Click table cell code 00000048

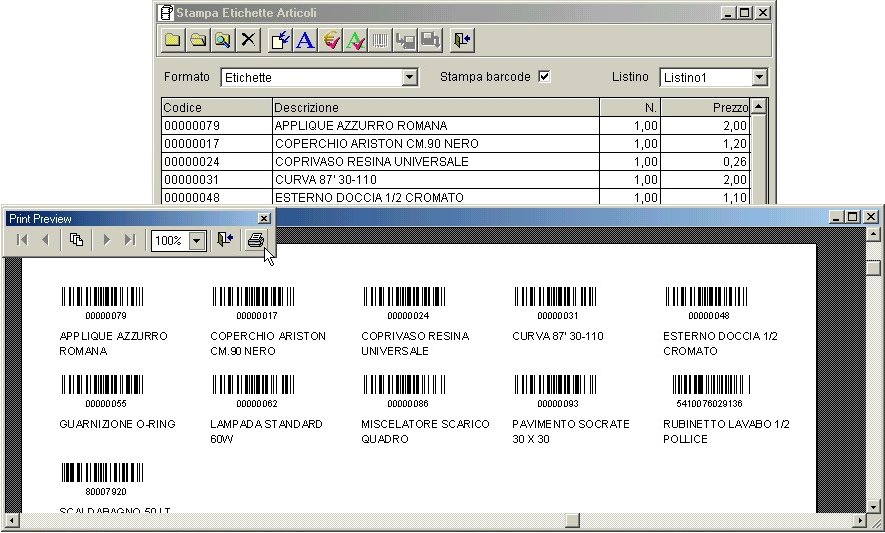[216, 197]
